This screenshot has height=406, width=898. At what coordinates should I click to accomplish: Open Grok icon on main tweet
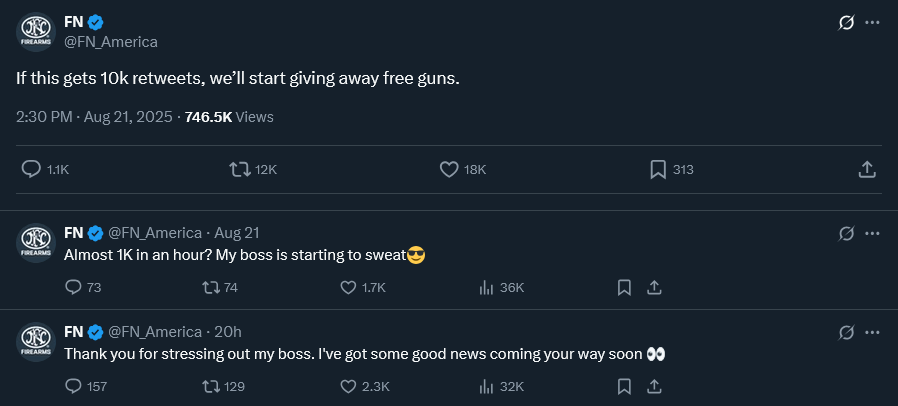pyautogui.click(x=846, y=22)
